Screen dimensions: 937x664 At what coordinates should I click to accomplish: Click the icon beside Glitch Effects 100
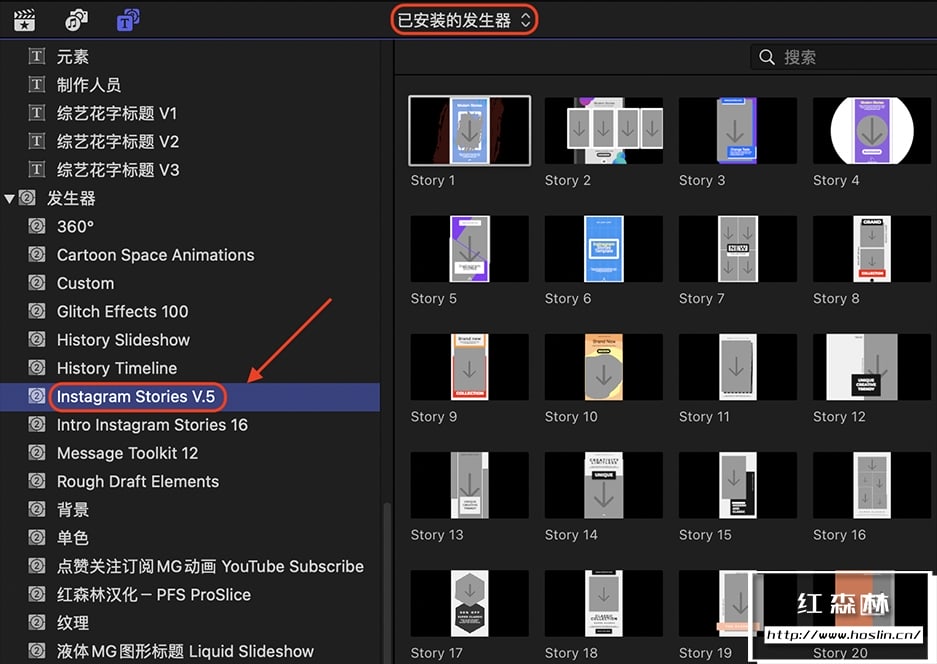click(x=36, y=311)
